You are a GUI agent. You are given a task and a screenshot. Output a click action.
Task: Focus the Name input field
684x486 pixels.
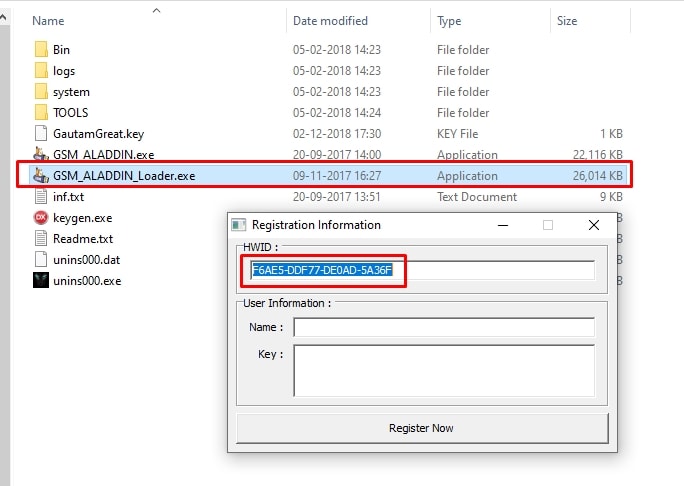coord(444,327)
